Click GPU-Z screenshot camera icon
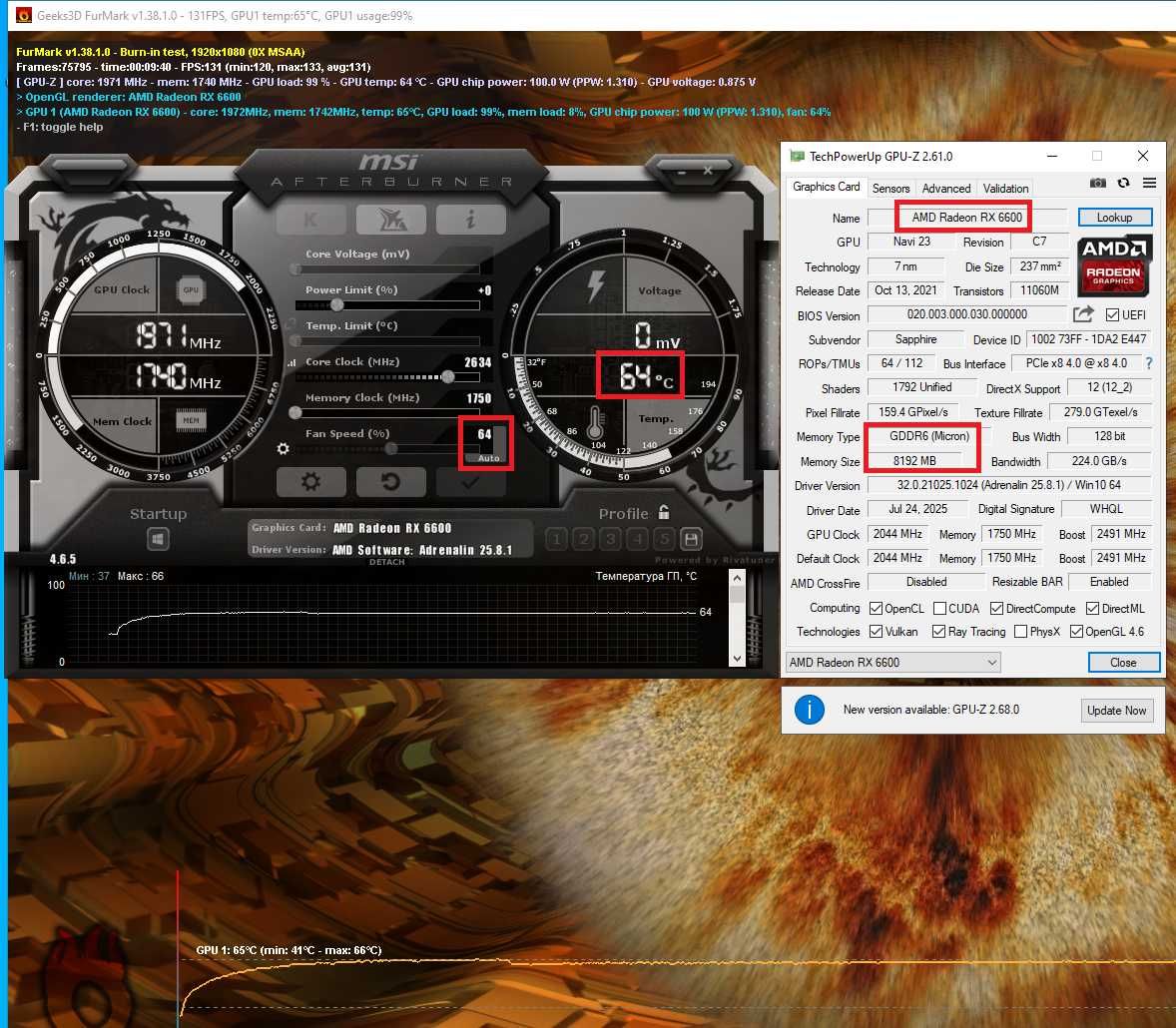The width and height of the screenshot is (1176, 1028). click(1097, 183)
